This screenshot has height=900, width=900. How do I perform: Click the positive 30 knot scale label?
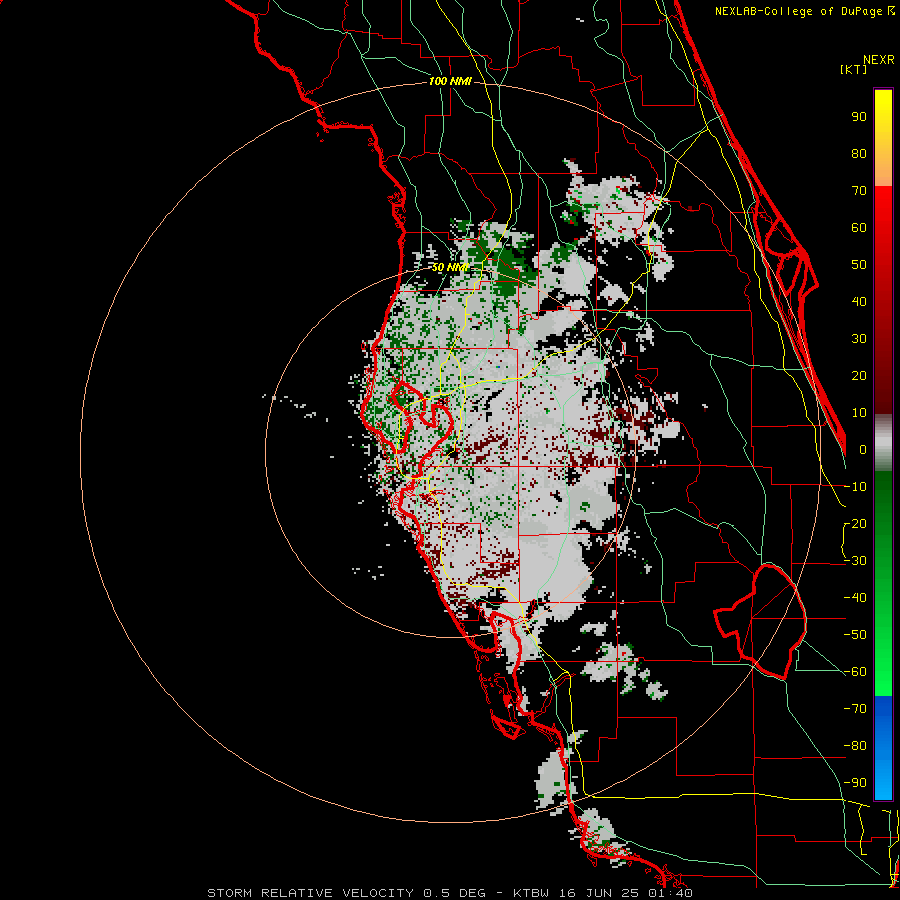tap(859, 339)
